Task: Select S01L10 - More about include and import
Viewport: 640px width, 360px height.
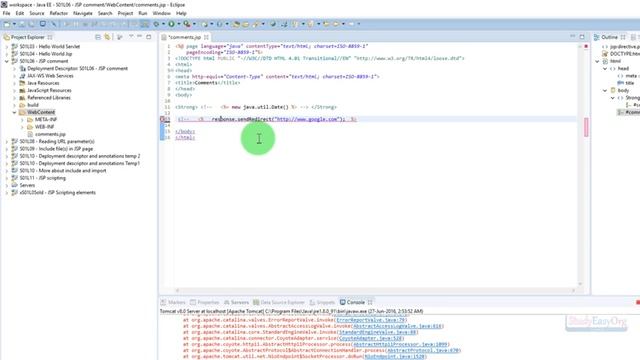Action: [62, 171]
